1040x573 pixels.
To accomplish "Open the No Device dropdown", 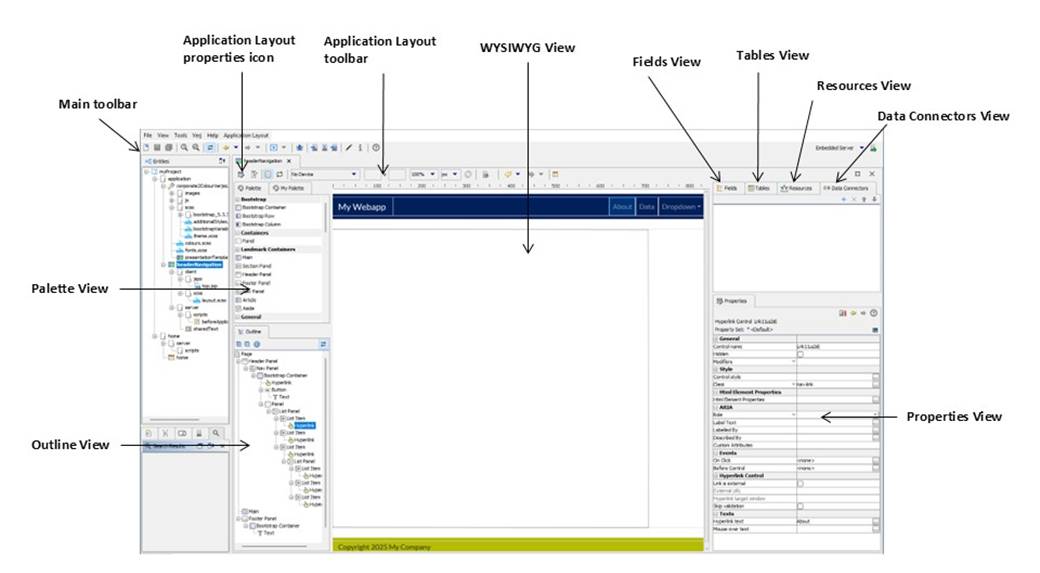I will tap(323, 173).
